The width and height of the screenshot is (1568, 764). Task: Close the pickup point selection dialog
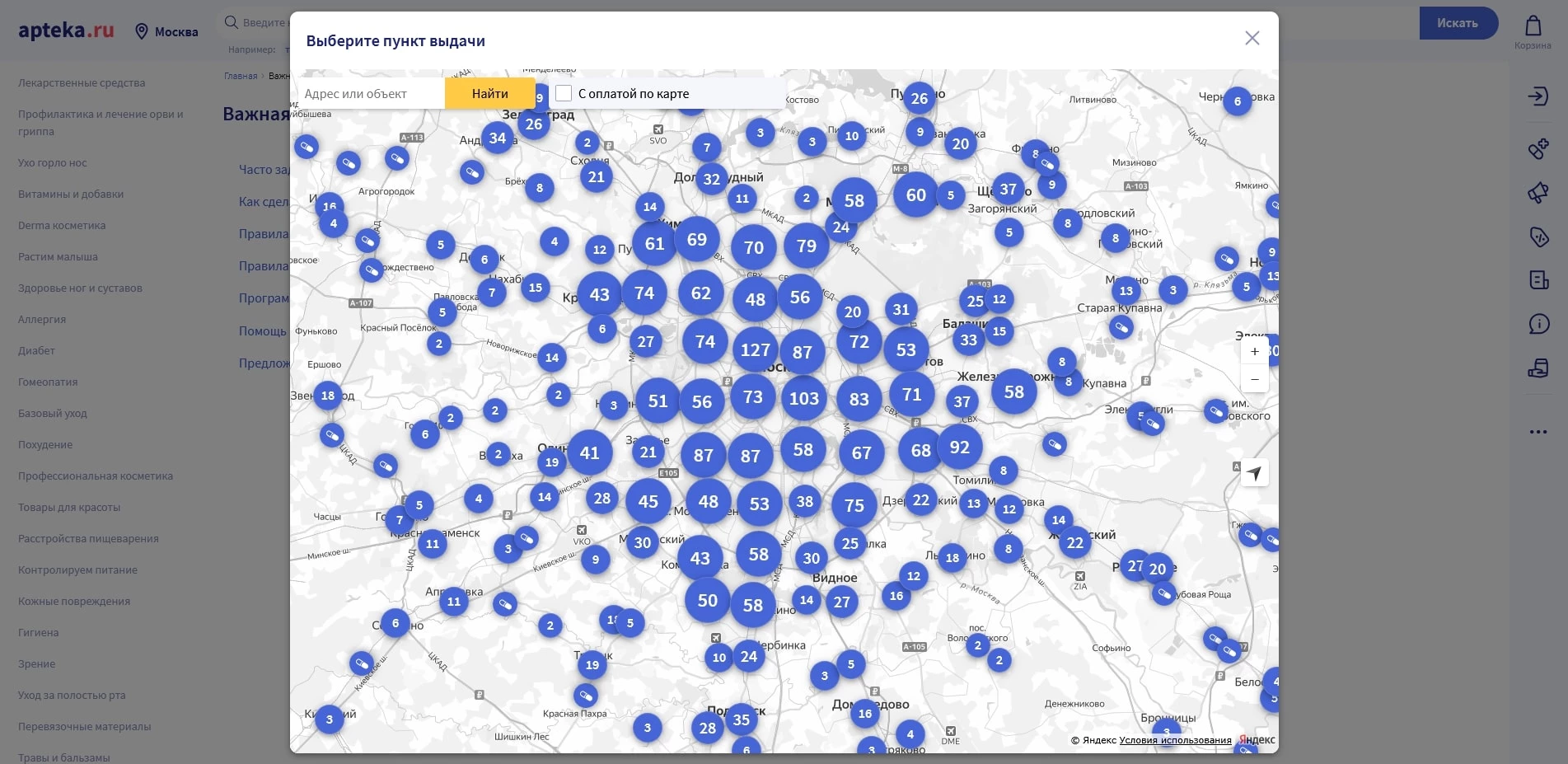click(1252, 39)
